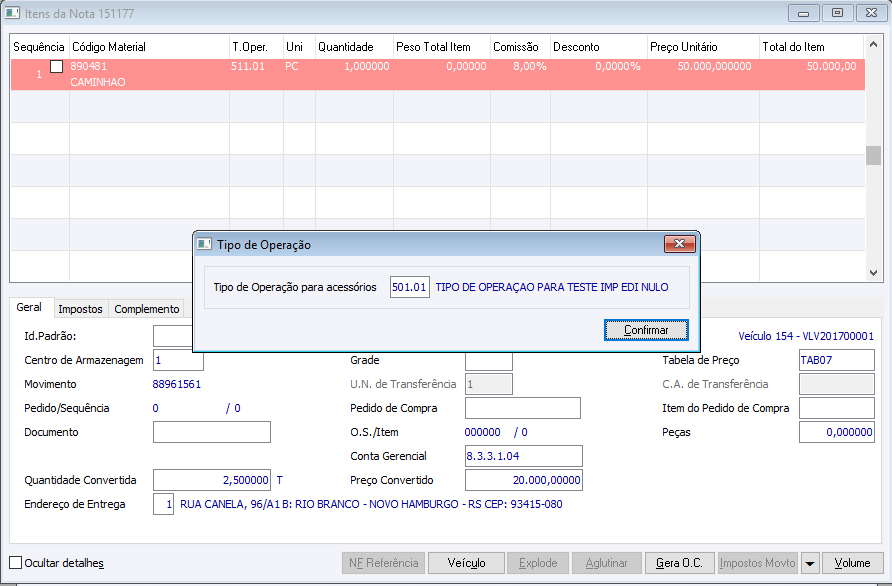
Task: Click the Desconto column header
Action: point(598,47)
